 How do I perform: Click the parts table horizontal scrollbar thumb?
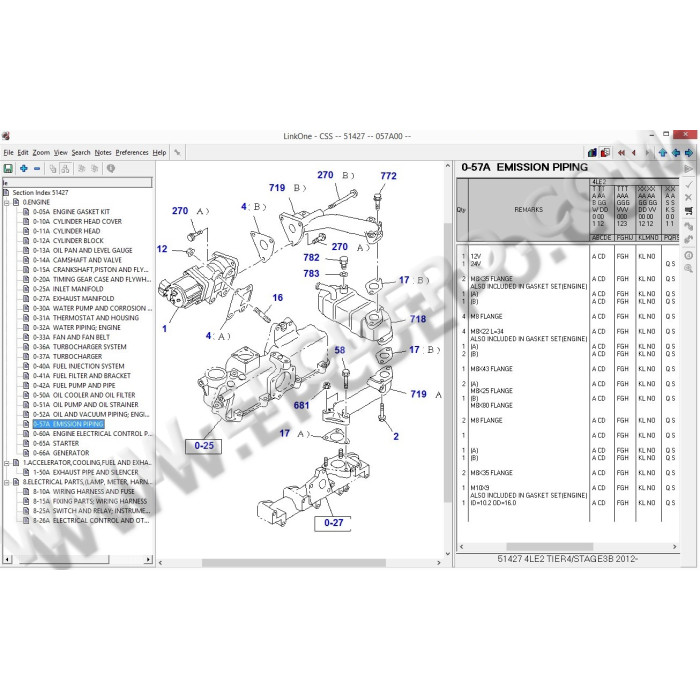(x=550, y=547)
